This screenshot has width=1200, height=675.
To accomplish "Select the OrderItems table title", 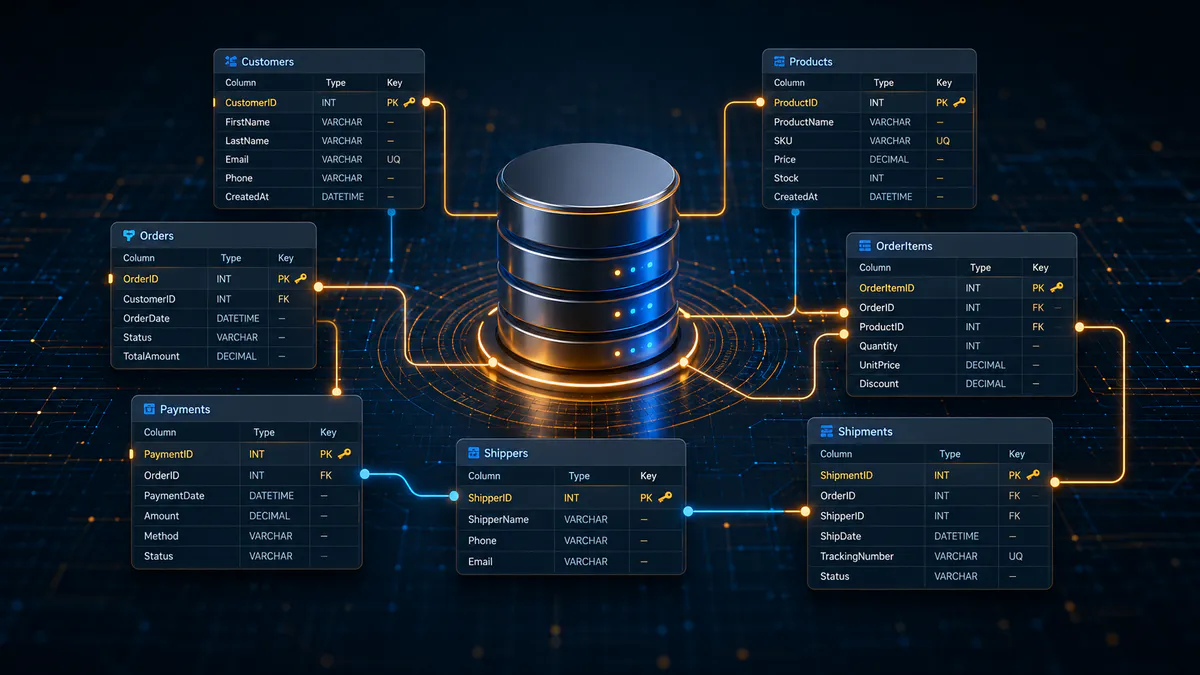I will coord(904,246).
